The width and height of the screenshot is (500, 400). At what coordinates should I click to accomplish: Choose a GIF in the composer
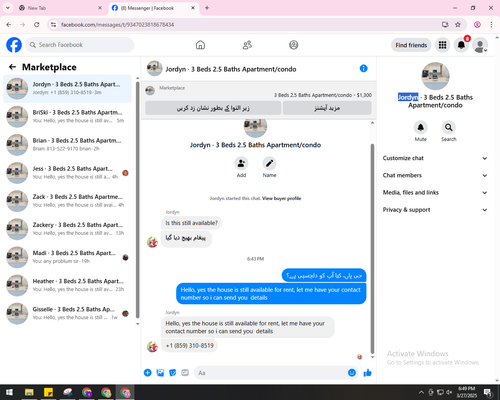click(185, 373)
